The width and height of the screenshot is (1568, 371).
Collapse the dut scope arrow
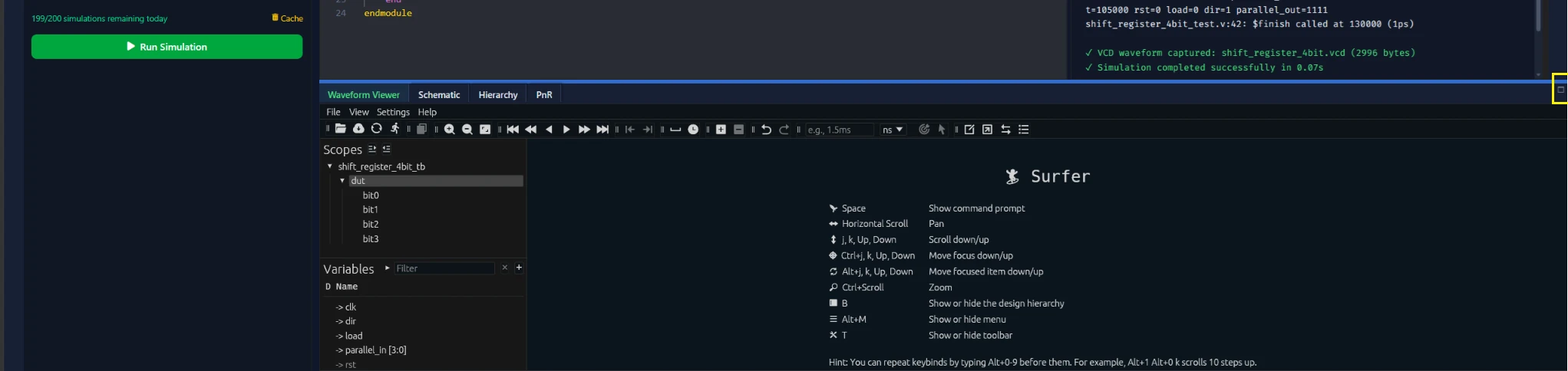coord(342,181)
